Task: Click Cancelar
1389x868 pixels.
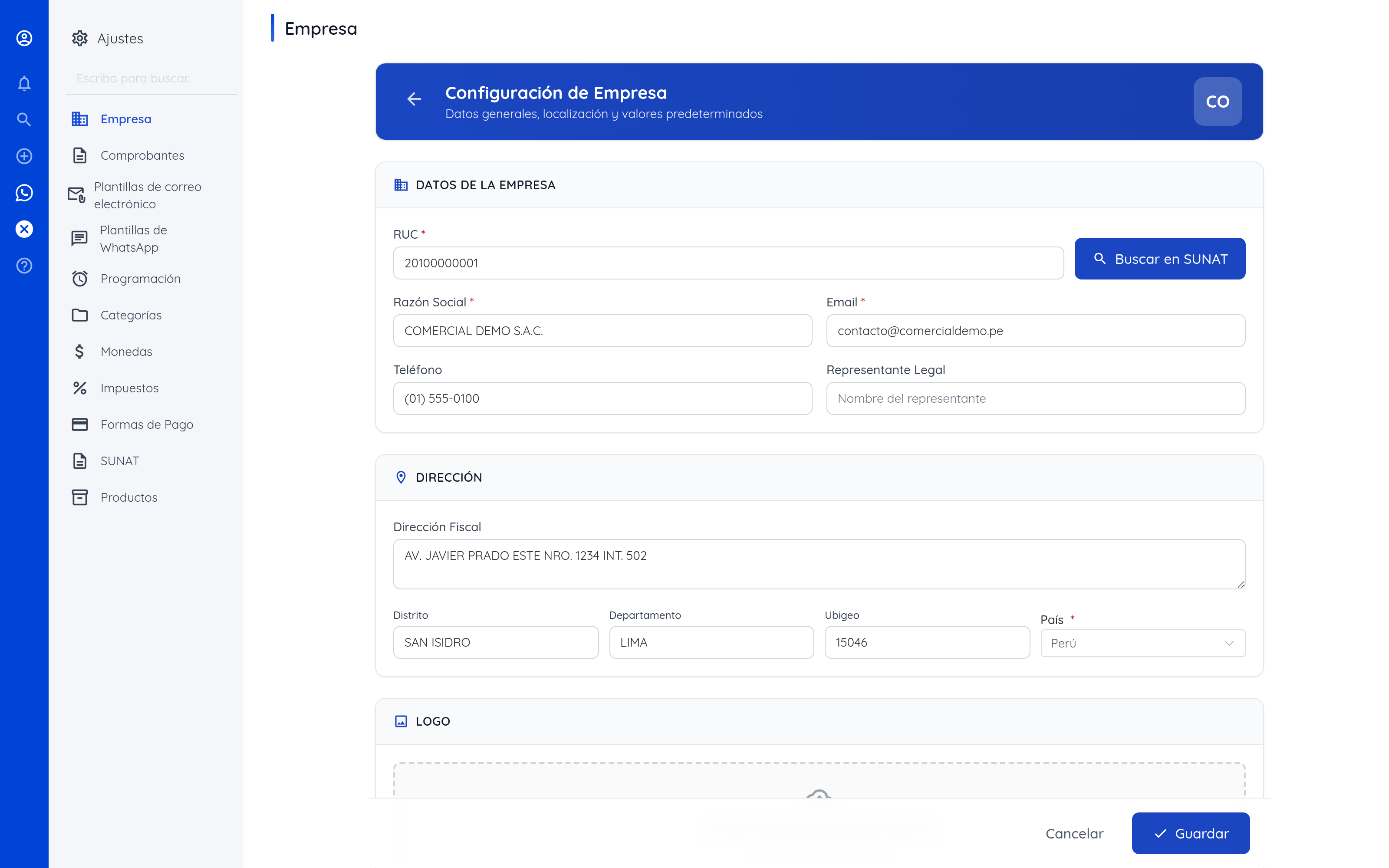Action: coord(1074,833)
